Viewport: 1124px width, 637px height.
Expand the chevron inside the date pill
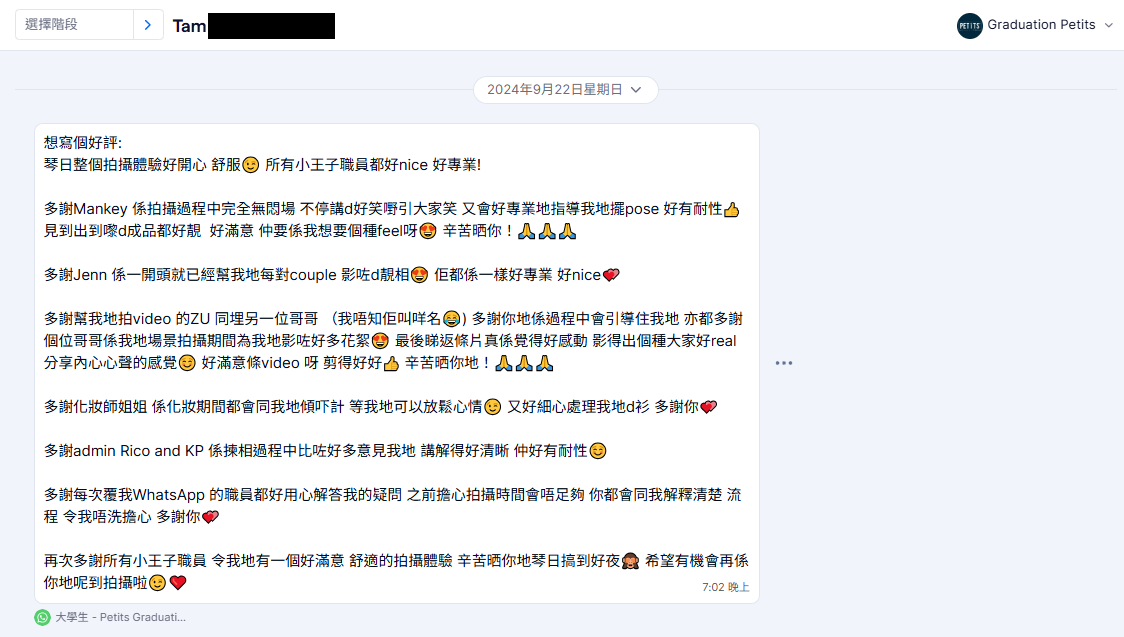[636, 90]
